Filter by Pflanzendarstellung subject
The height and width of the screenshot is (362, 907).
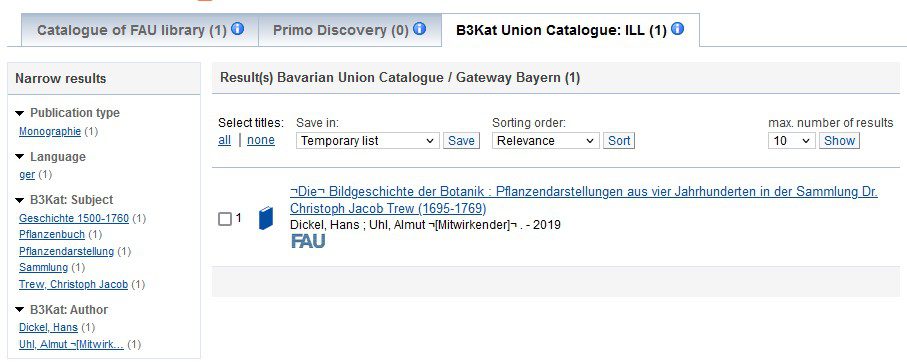point(67,251)
